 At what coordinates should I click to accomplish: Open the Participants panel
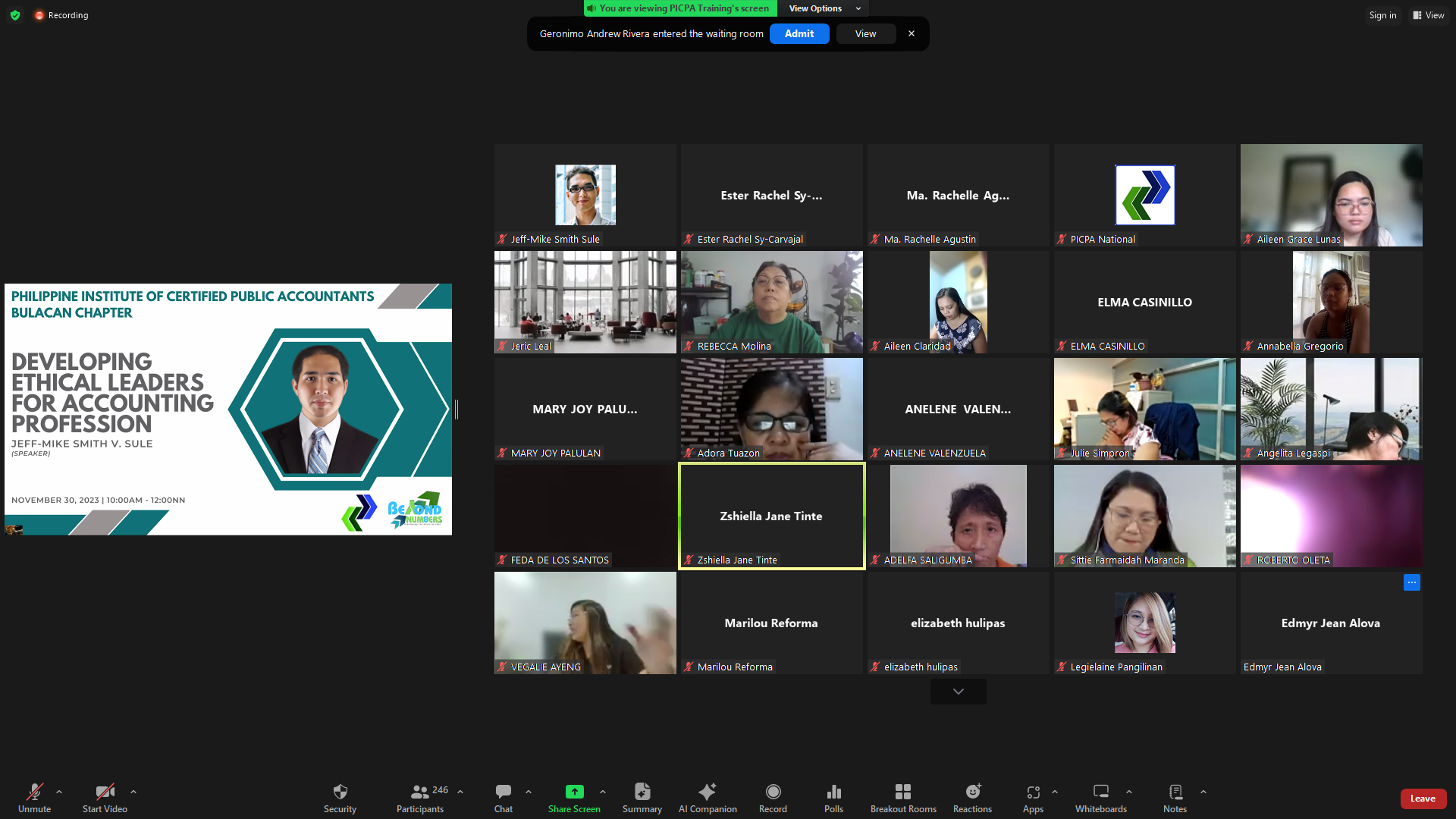pos(420,799)
